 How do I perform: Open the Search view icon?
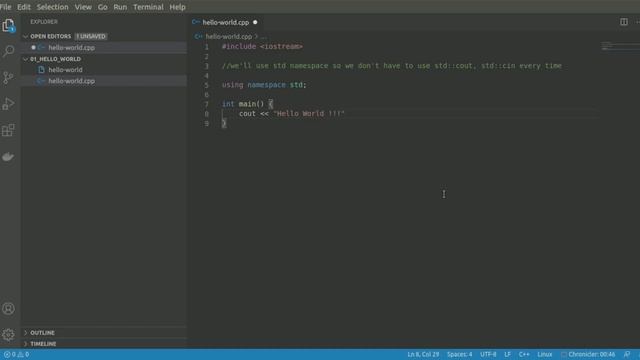[8, 51]
